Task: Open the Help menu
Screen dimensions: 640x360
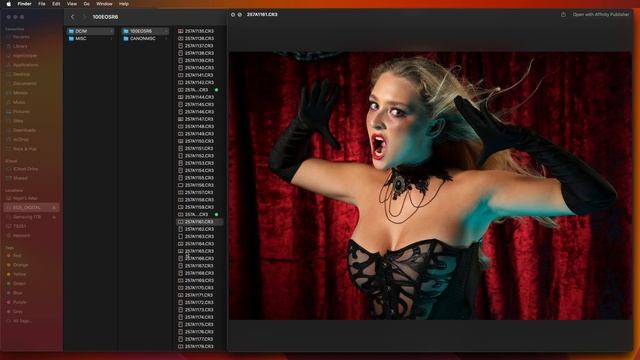Action: [x=124, y=4]
